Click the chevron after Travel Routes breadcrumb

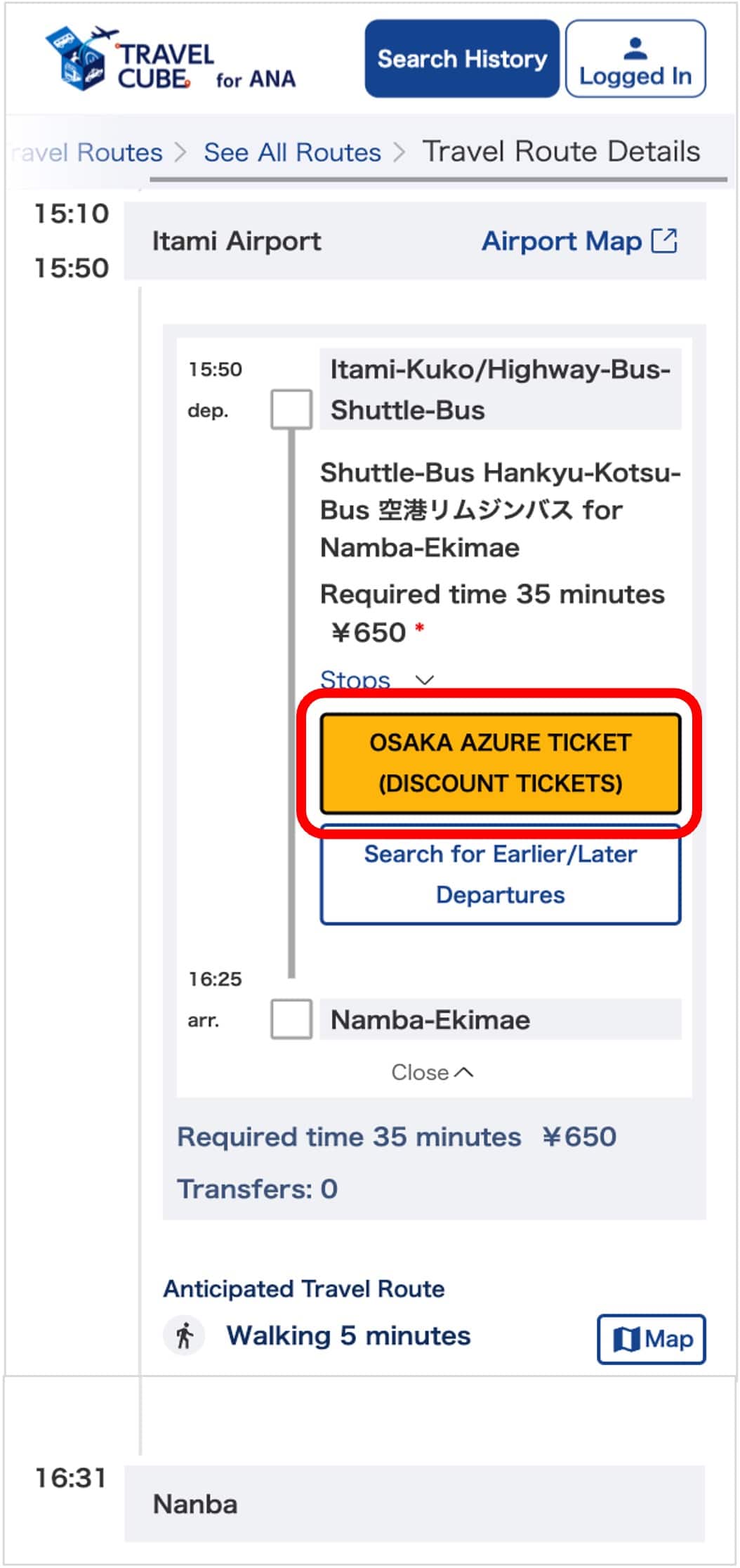point(181,152)
